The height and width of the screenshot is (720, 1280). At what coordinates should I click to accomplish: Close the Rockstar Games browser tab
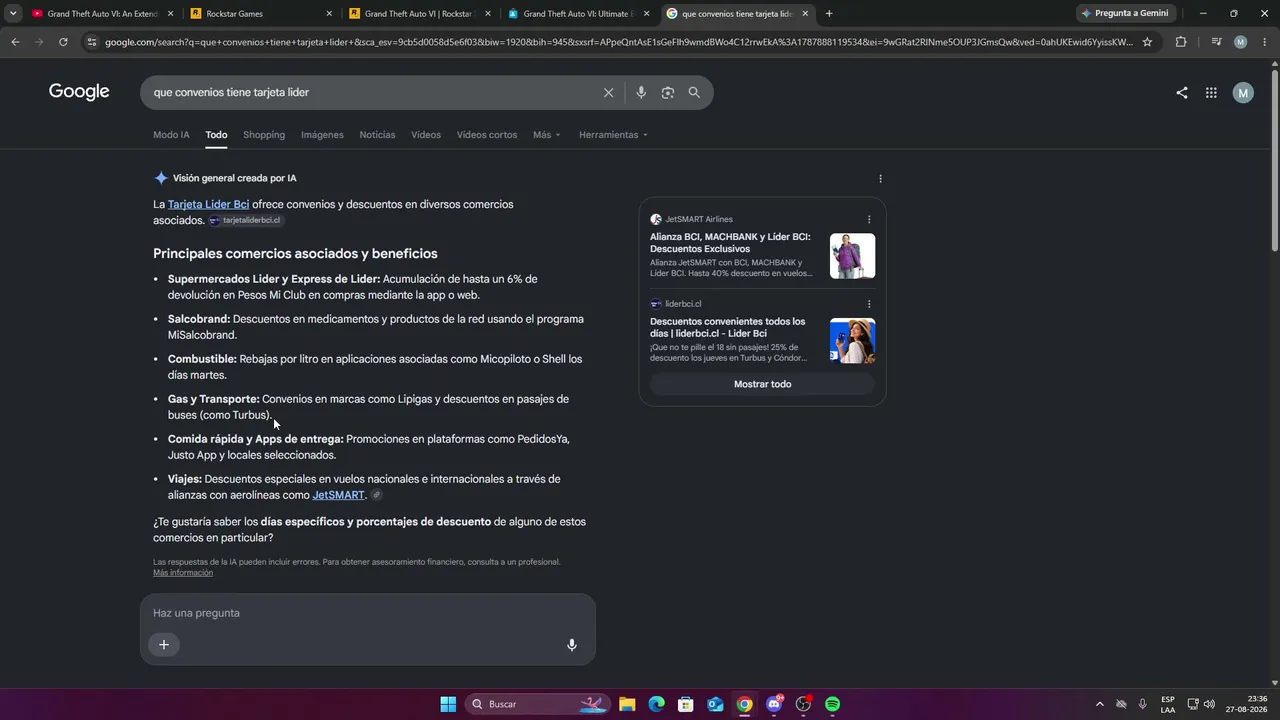pyautogui.click(x=329, y=14)
